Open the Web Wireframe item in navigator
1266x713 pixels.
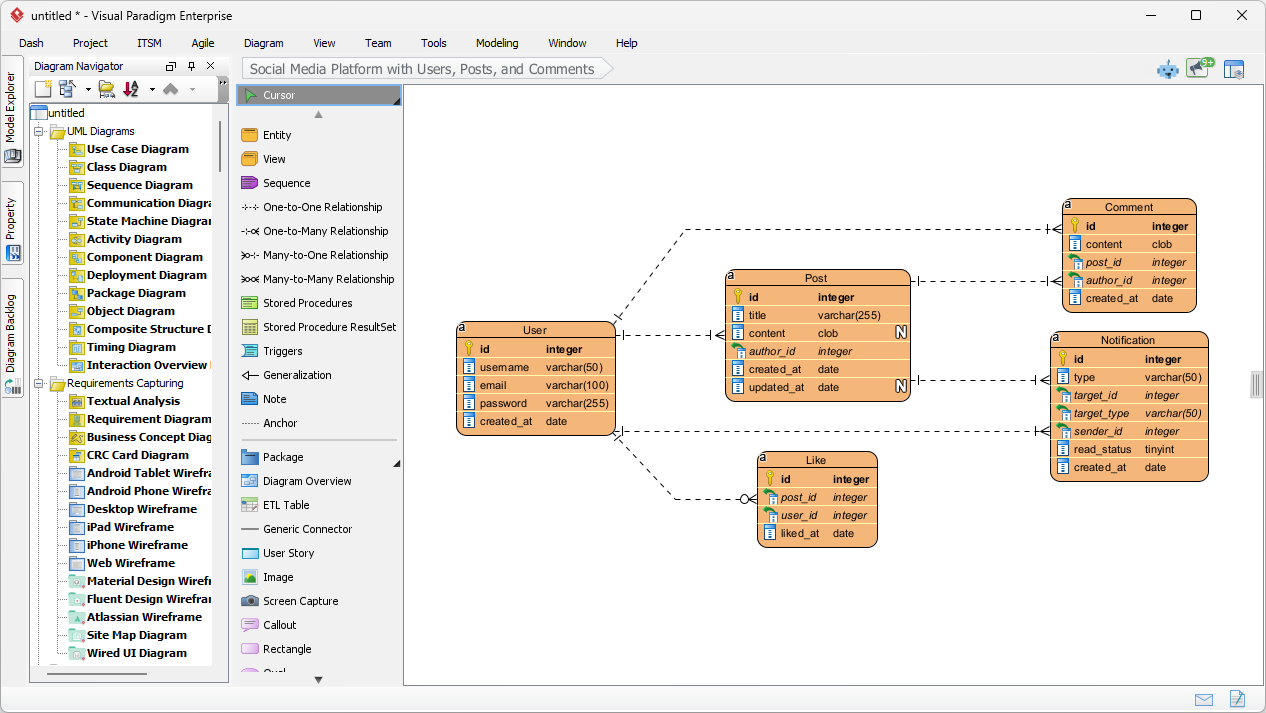click(130, 563)
